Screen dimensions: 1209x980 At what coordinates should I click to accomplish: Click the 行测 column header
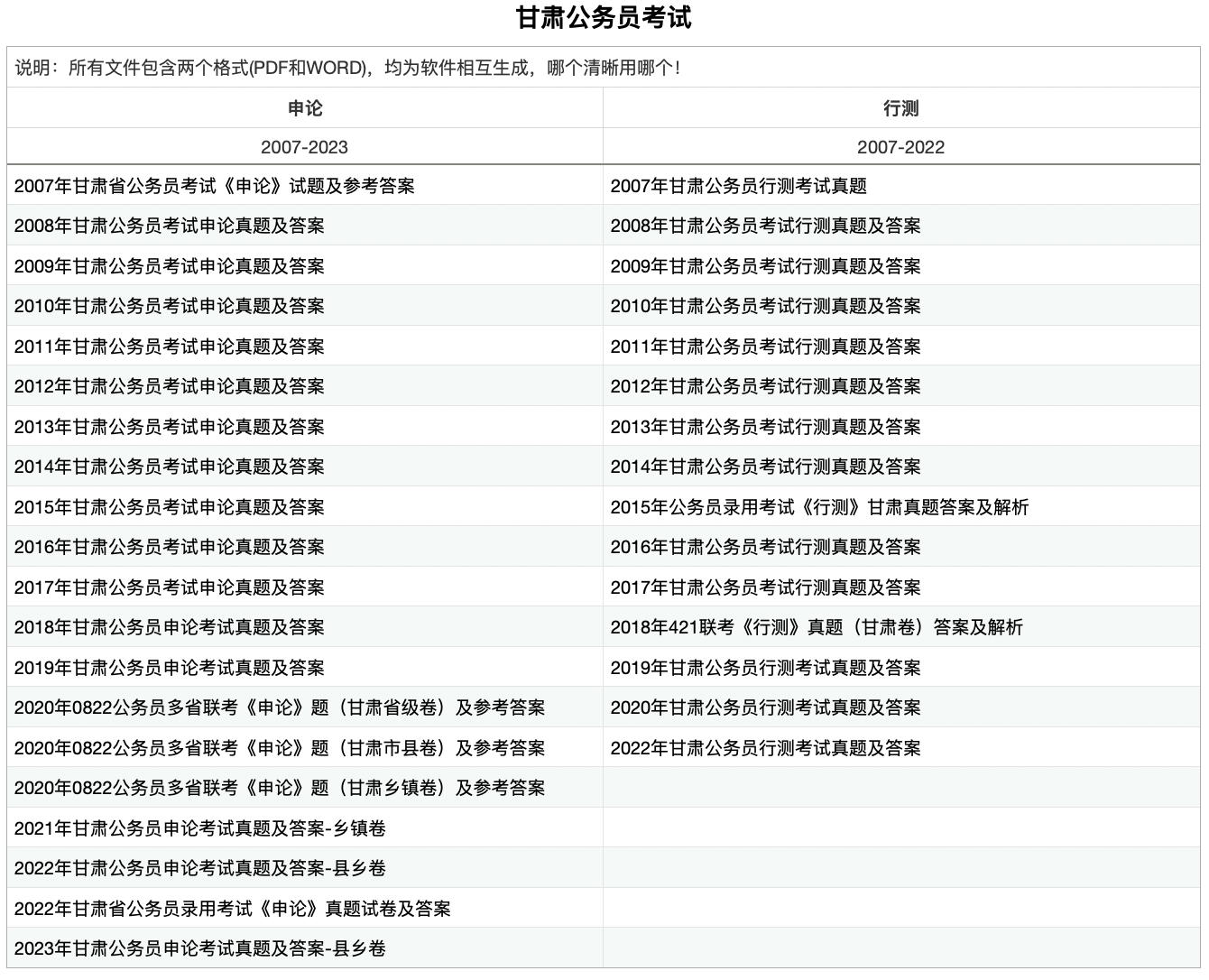click(x=901, y=108)
